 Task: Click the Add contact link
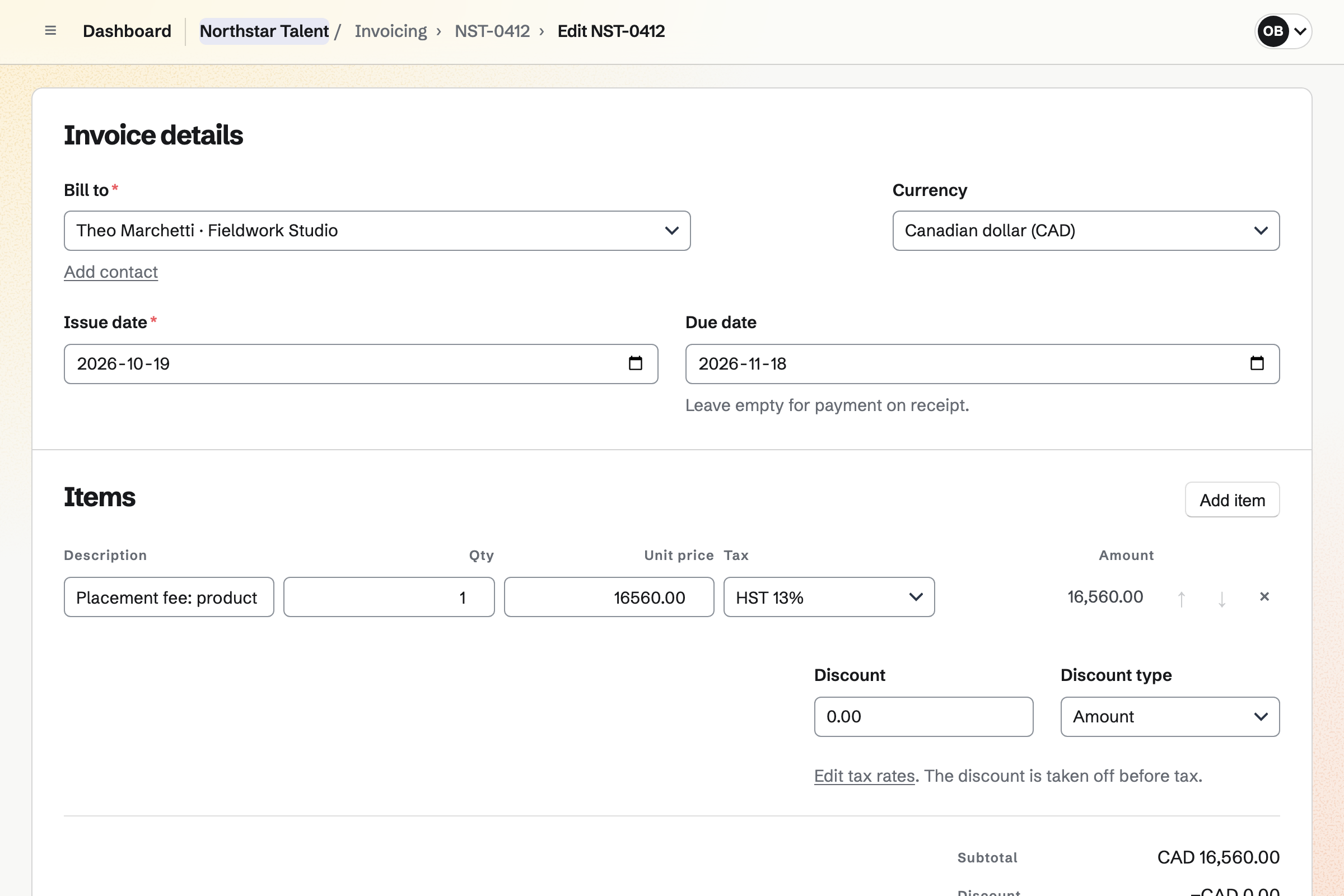click(111, 272)
